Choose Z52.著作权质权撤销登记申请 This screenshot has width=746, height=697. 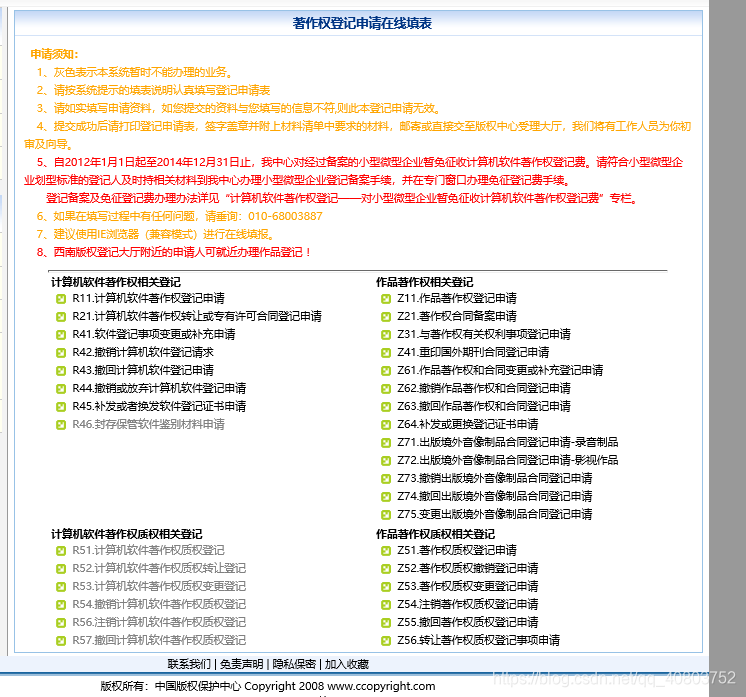tap(468, 569)
